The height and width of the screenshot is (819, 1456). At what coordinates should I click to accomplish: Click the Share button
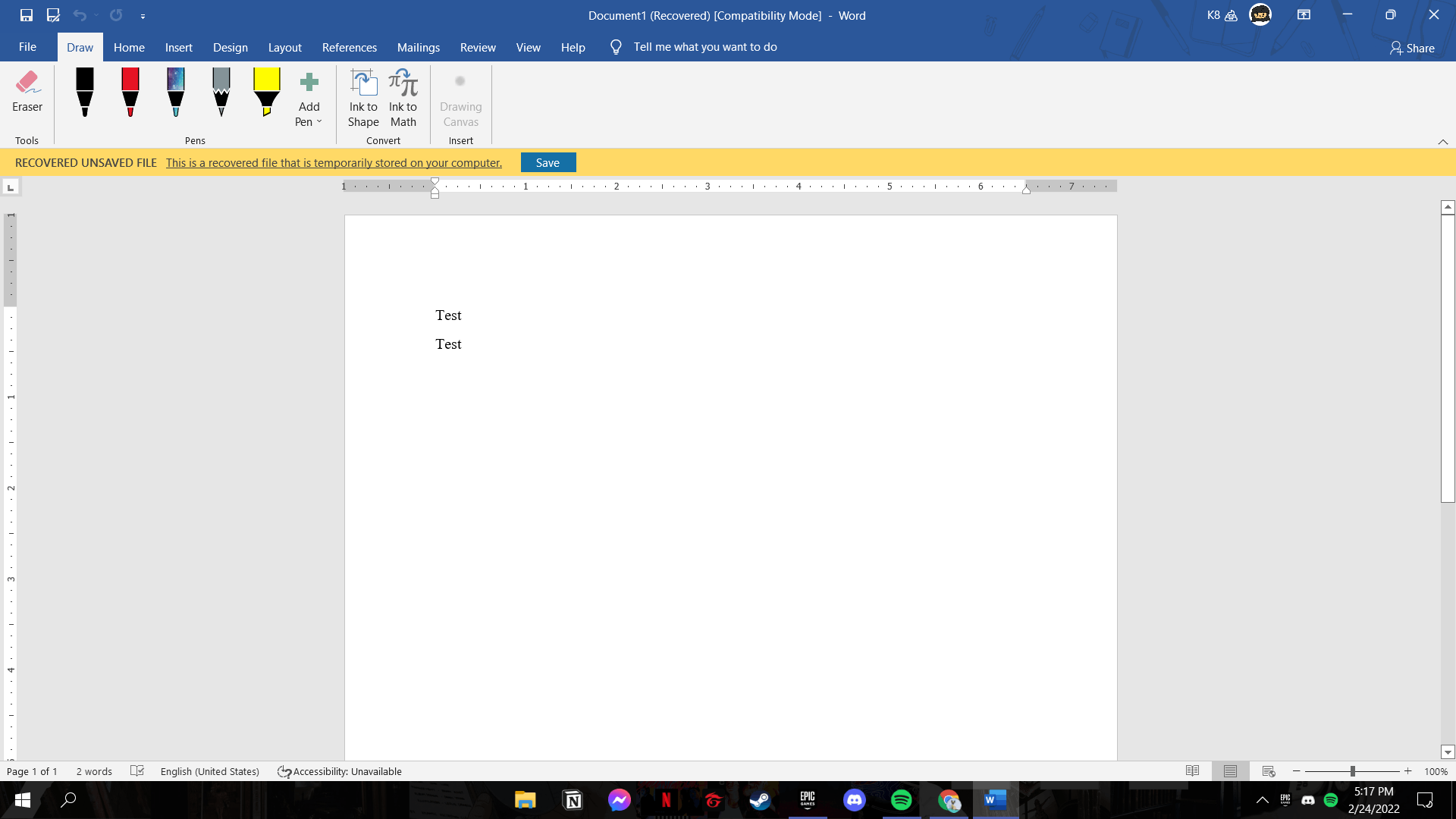1412,48
